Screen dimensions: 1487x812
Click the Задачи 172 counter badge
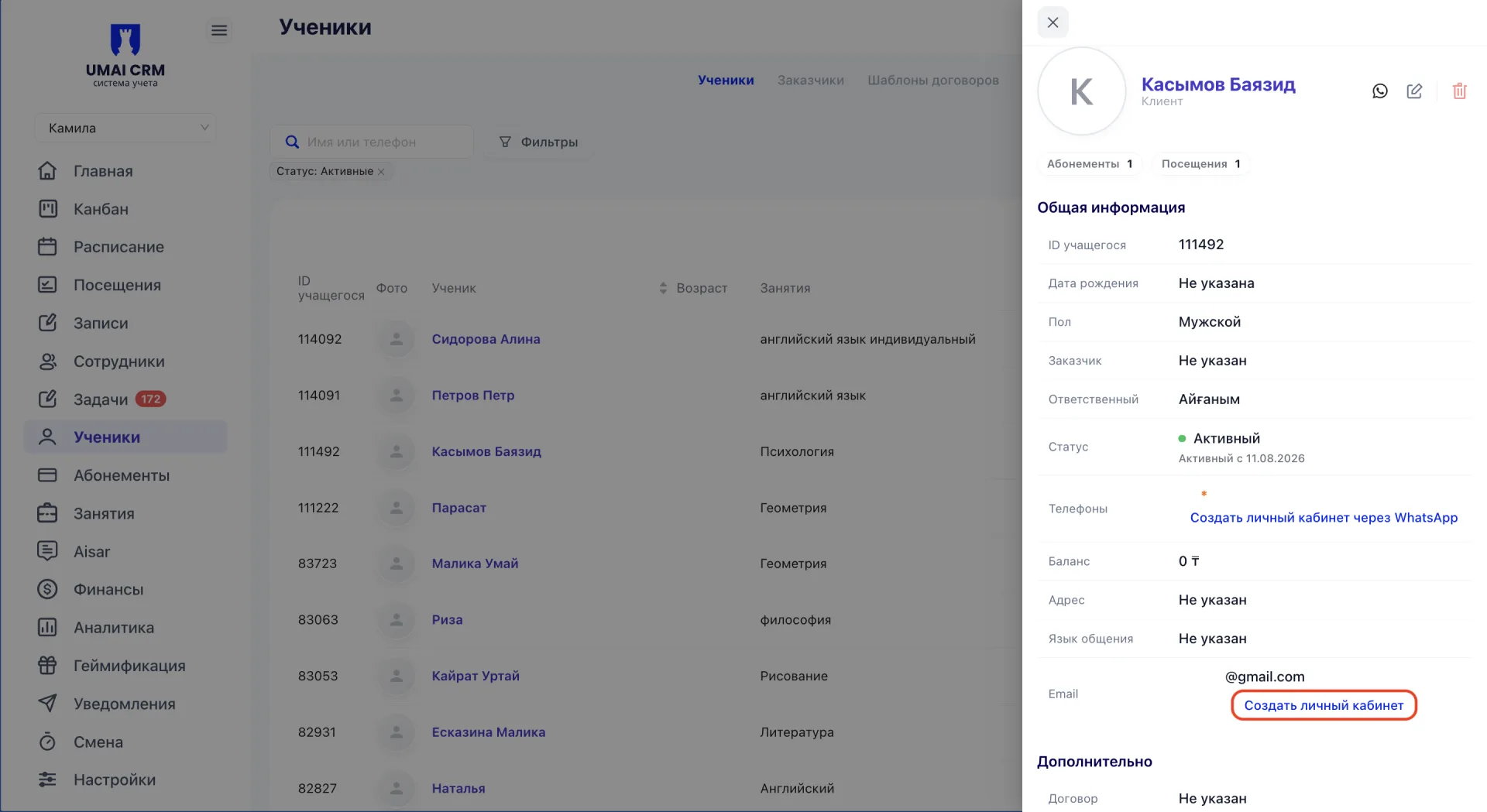click(x=150, y=399)
